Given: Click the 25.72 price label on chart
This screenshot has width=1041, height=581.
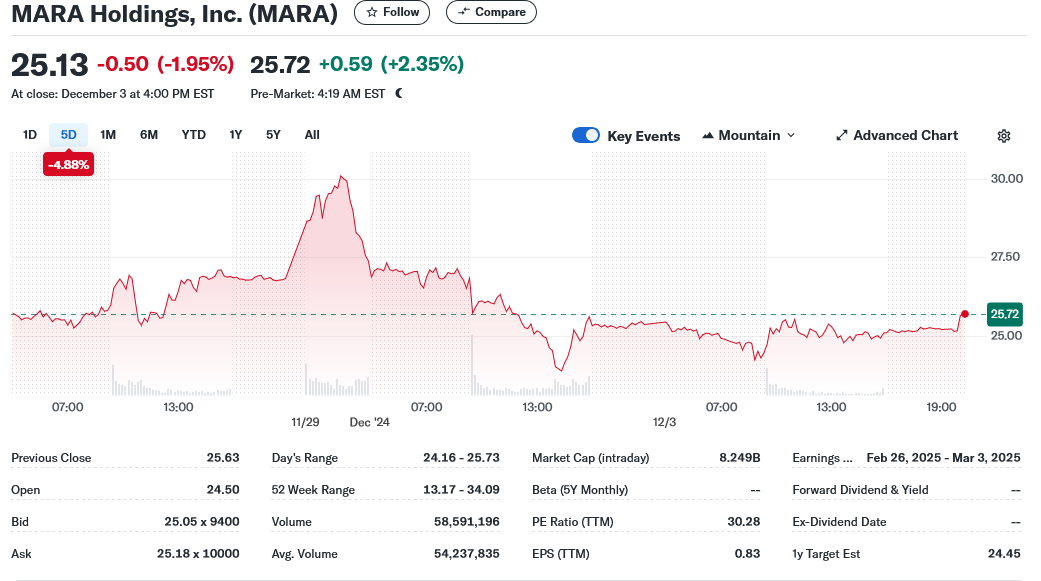Looking at the screenshot, I should [x=1004, y=314].
